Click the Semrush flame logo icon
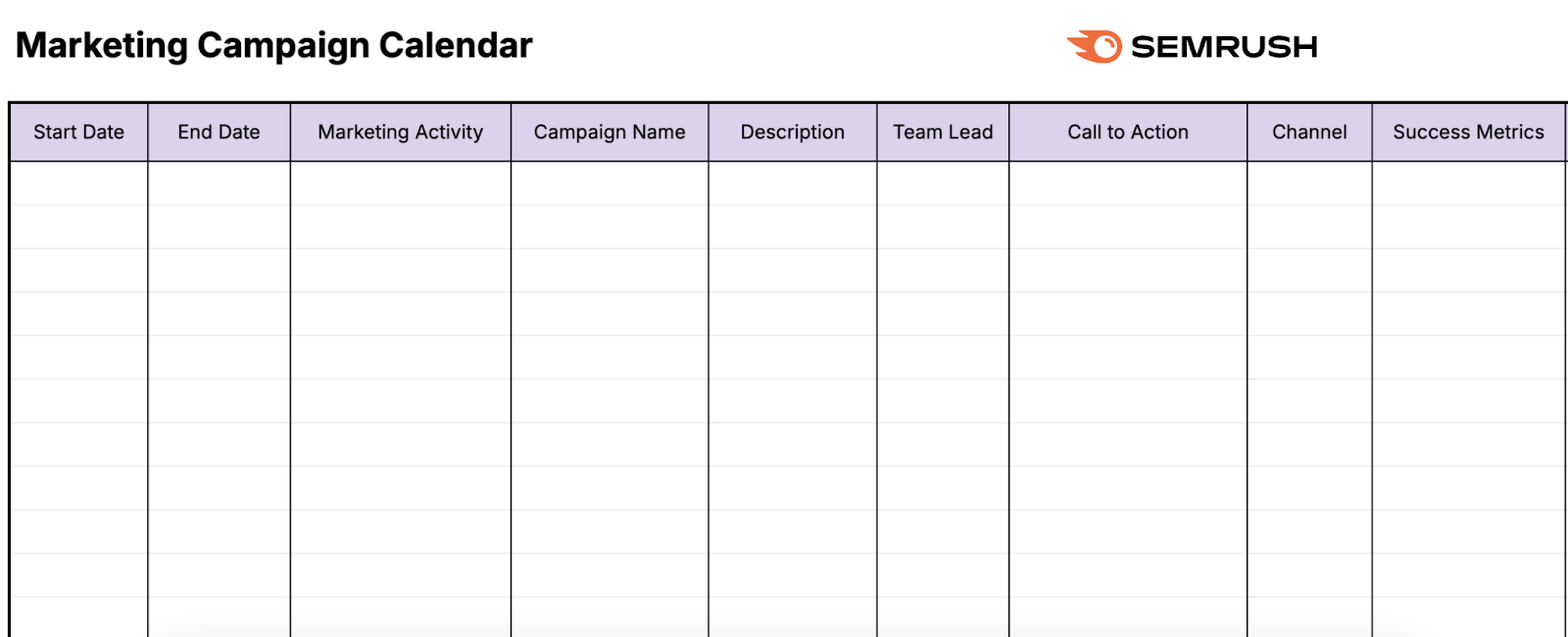The image size is (1568, 637). (x=1096, y=46)
